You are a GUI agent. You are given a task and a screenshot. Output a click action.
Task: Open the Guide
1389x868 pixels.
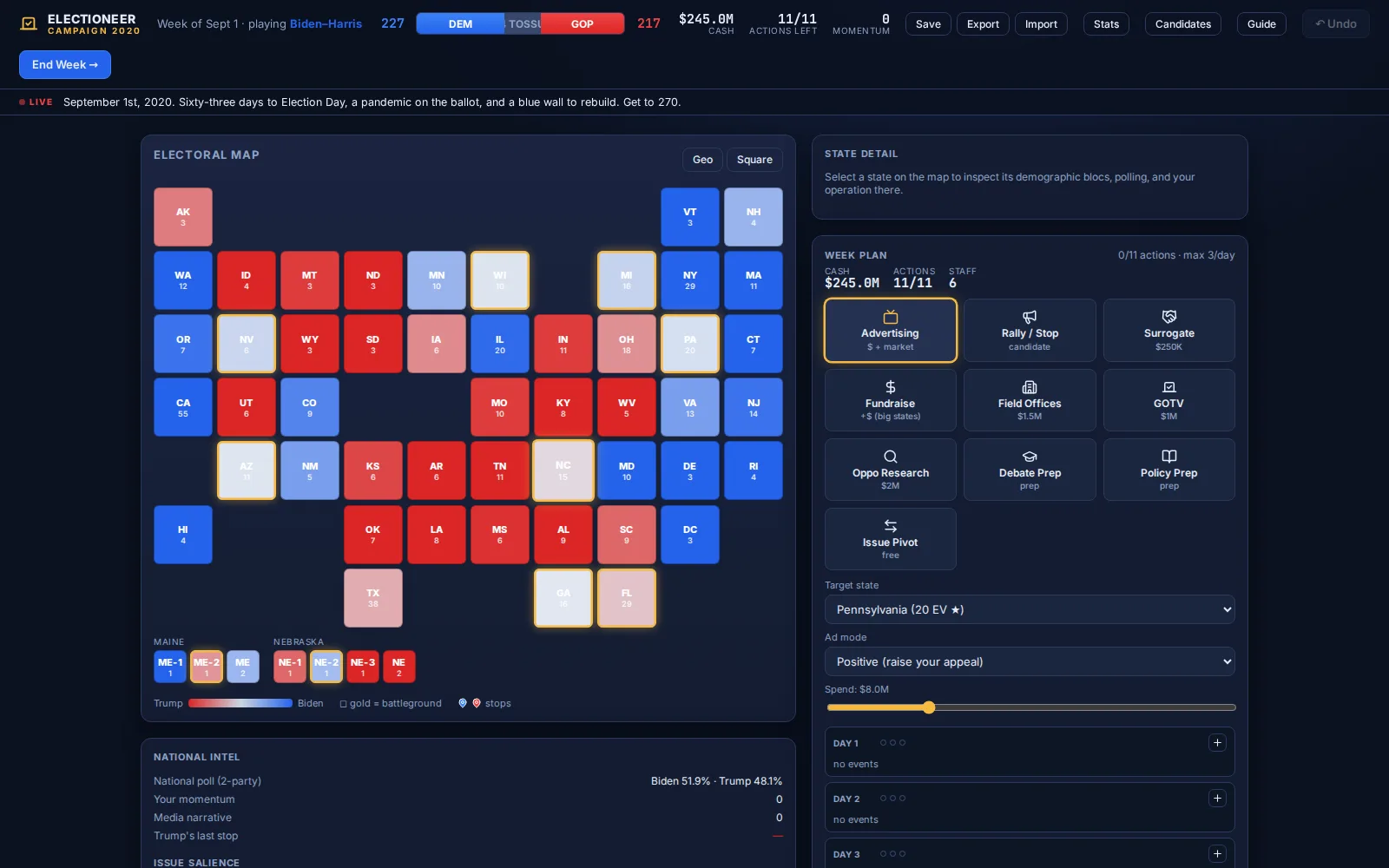click(x=1261, y=24)
